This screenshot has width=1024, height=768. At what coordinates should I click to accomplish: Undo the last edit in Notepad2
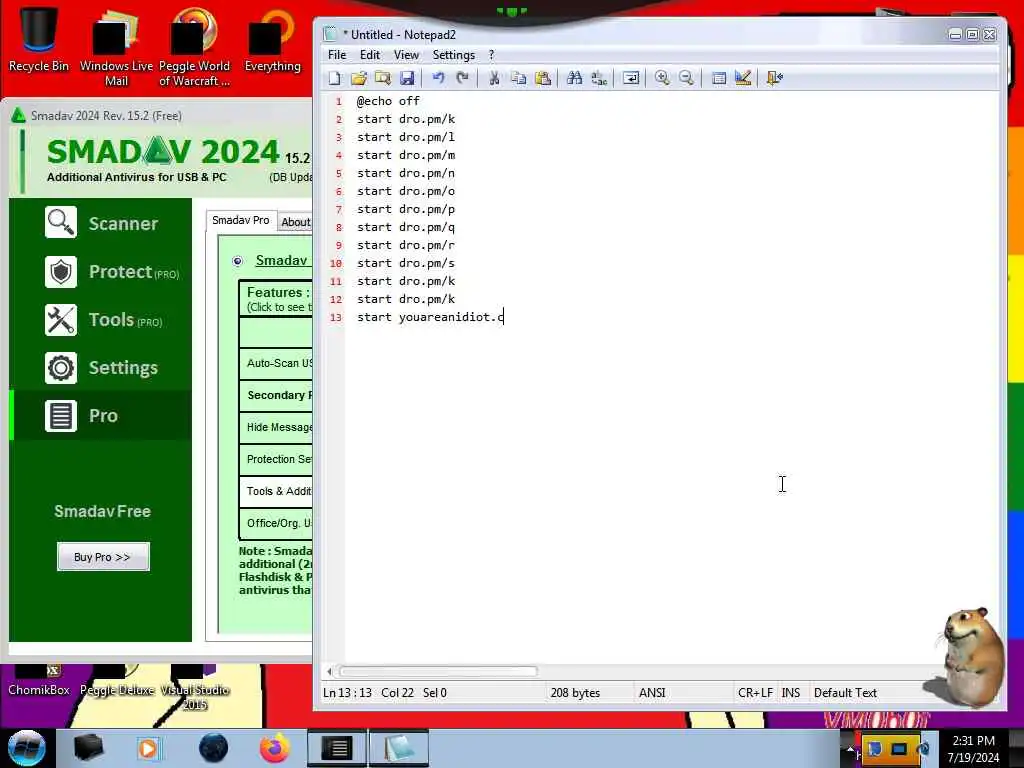[438, 78]
